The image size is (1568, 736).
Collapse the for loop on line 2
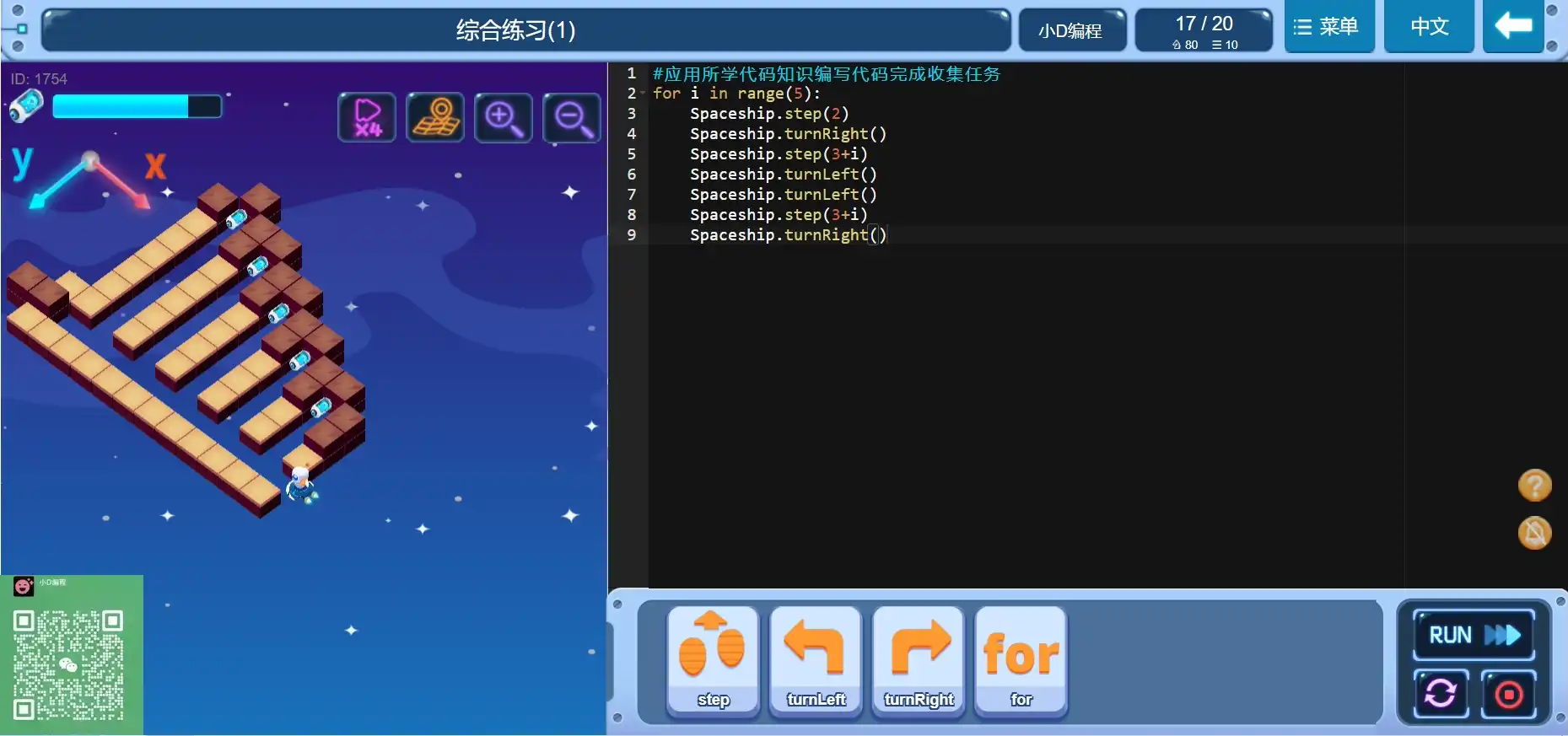coord(643,94)
